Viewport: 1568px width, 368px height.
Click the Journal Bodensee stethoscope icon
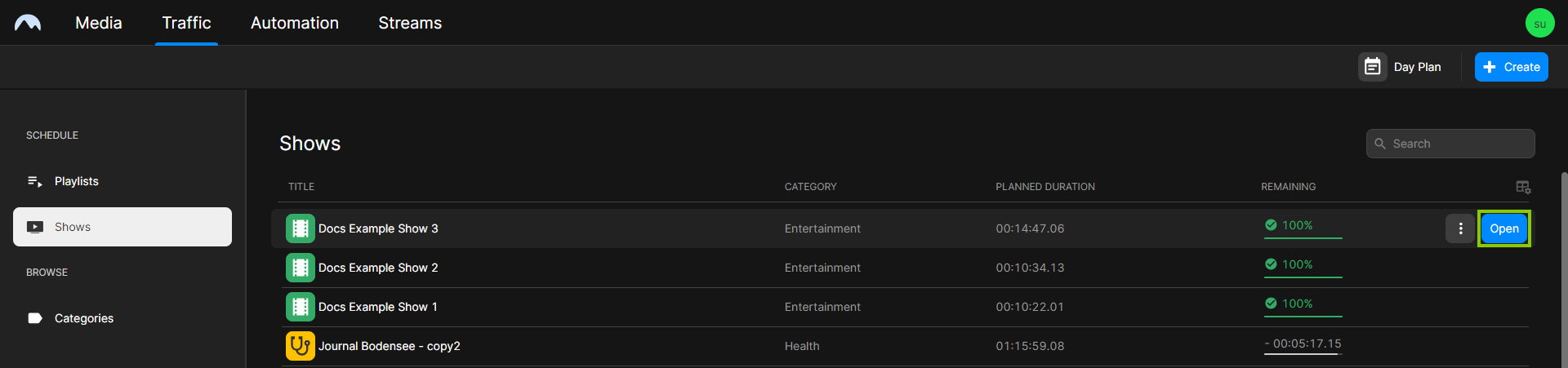pyautogui.click(x=301, y=346)
